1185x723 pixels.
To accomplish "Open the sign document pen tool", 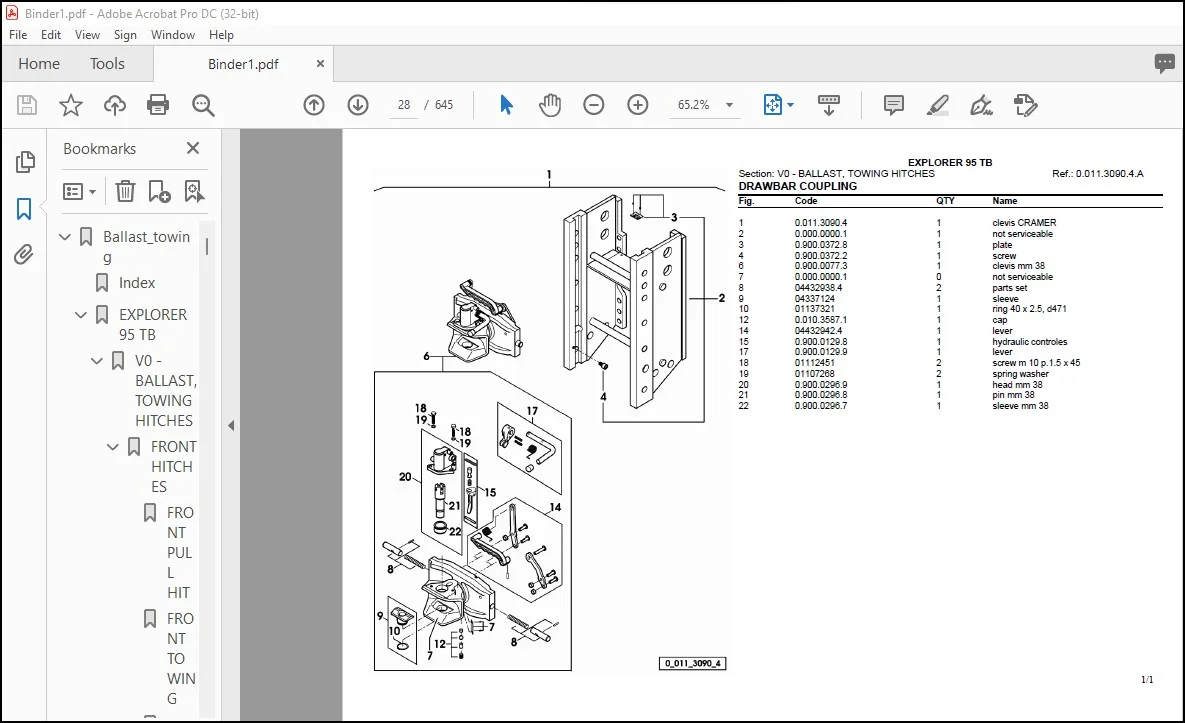I will point(982,105).
